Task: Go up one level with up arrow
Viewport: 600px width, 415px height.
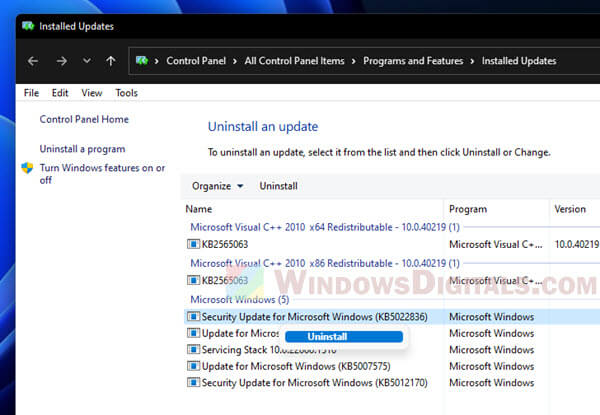Action: coord(111,61)
